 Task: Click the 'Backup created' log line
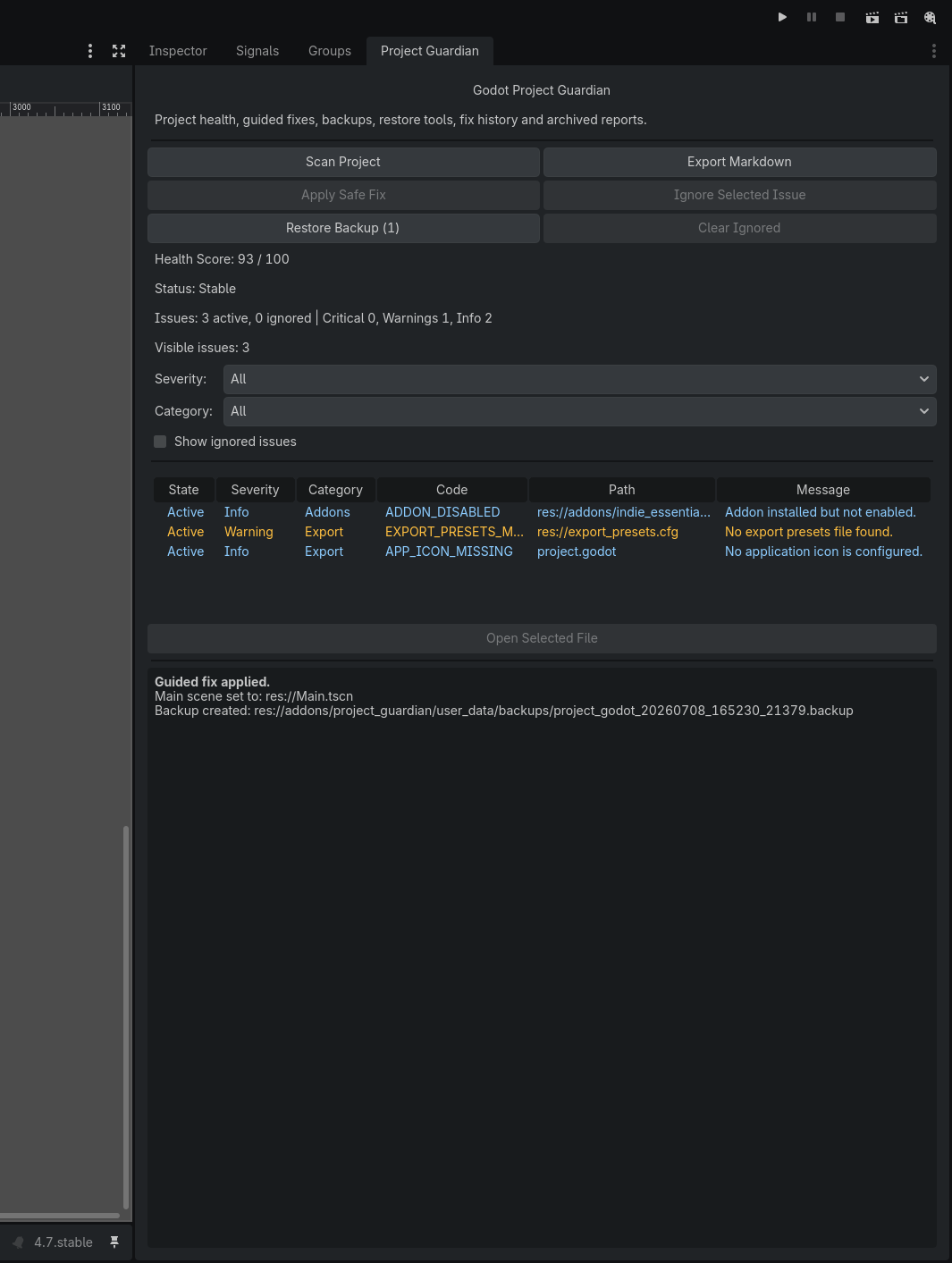(x=504, y=711)
